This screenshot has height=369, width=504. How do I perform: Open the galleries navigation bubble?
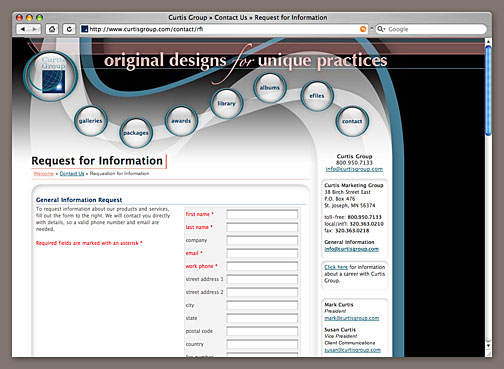(x=90, y=121)
